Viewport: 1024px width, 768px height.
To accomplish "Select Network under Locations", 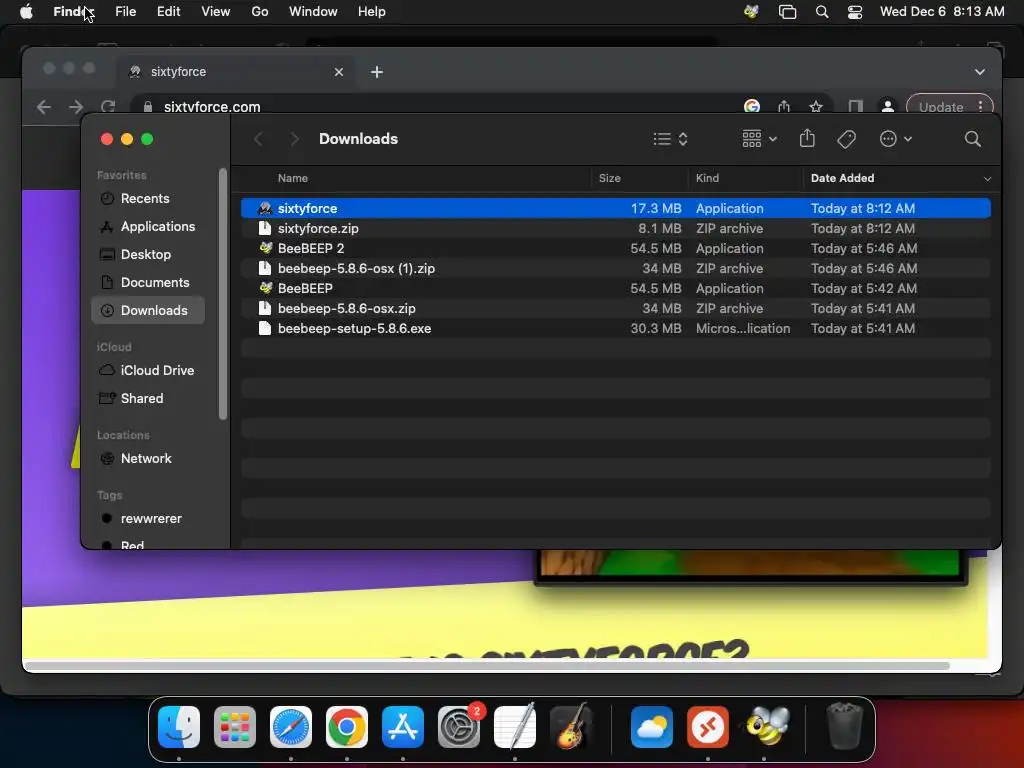I will [148, 458].
